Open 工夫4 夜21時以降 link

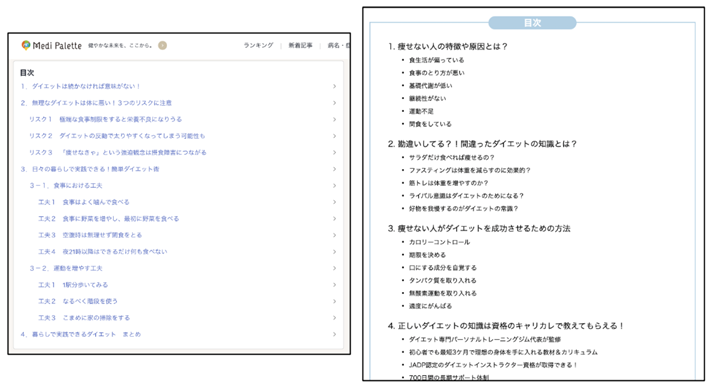(x=103, y=252)
